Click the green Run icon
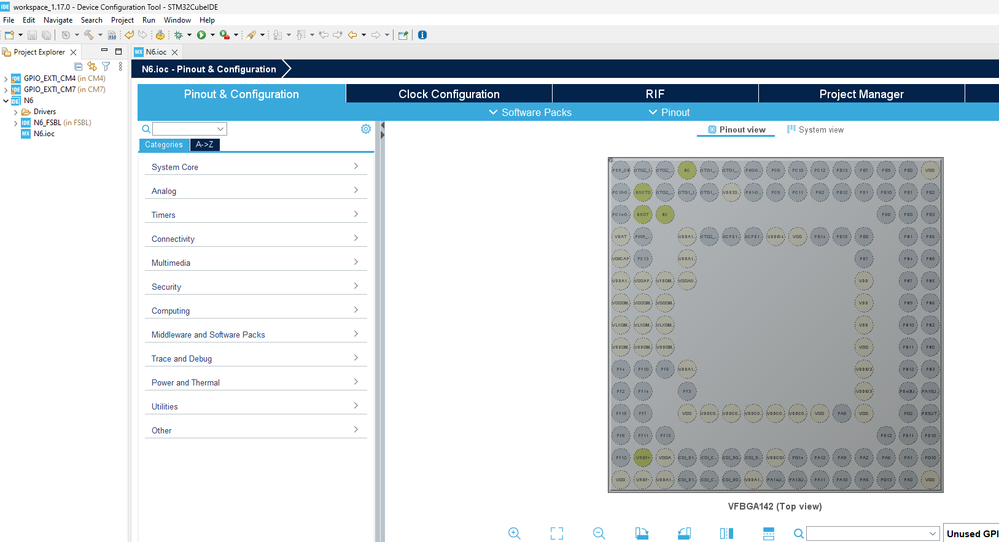This screenshot has height=542, width=999. point(201,35)
